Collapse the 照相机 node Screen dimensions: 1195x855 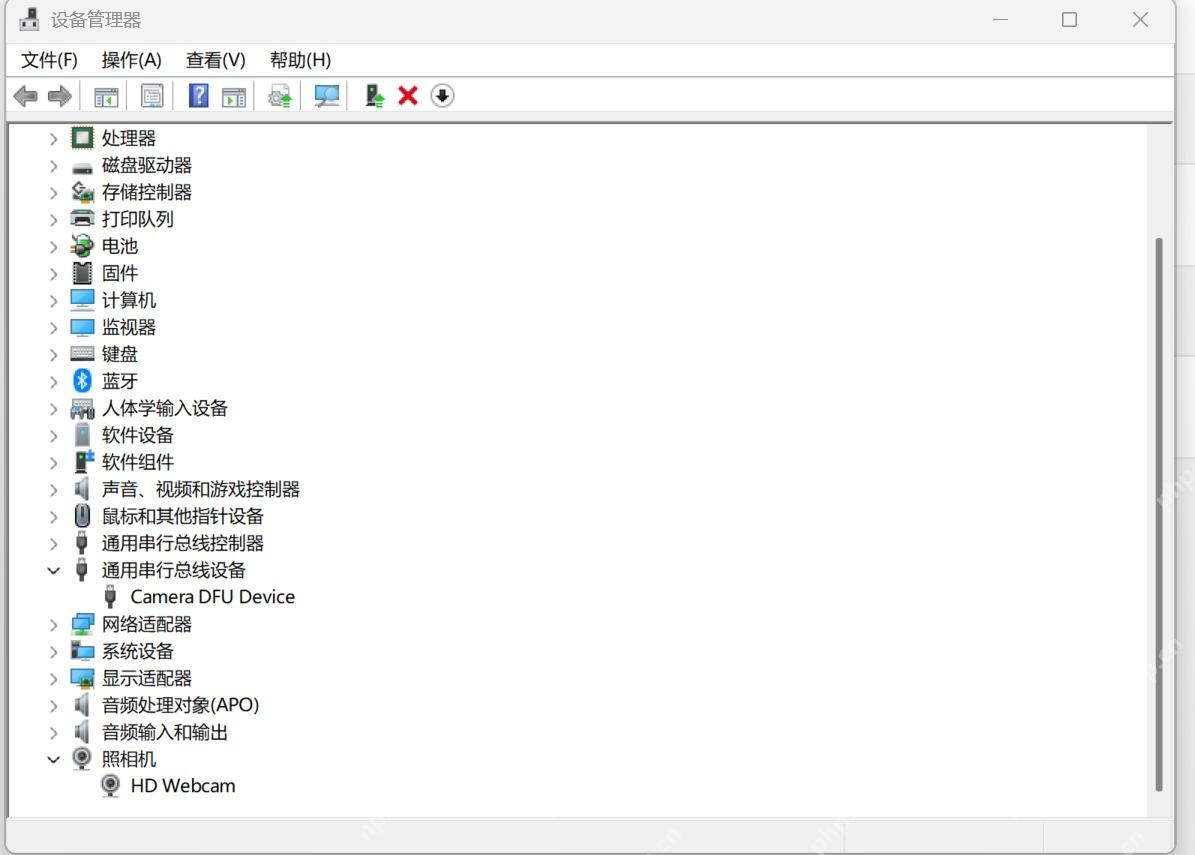[53, 760]
